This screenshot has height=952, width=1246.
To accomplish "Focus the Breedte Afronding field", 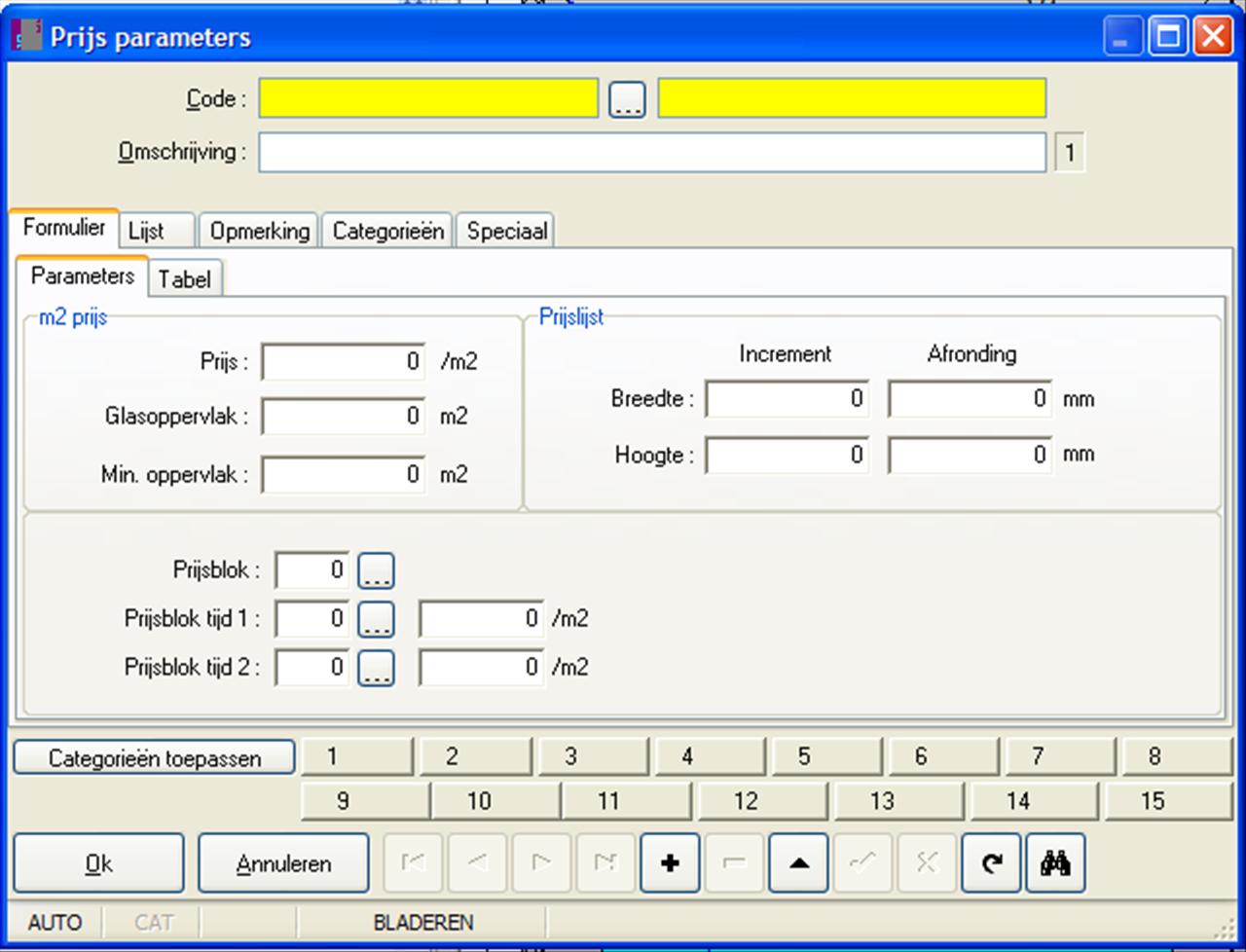I will click(x=970, y=399).
